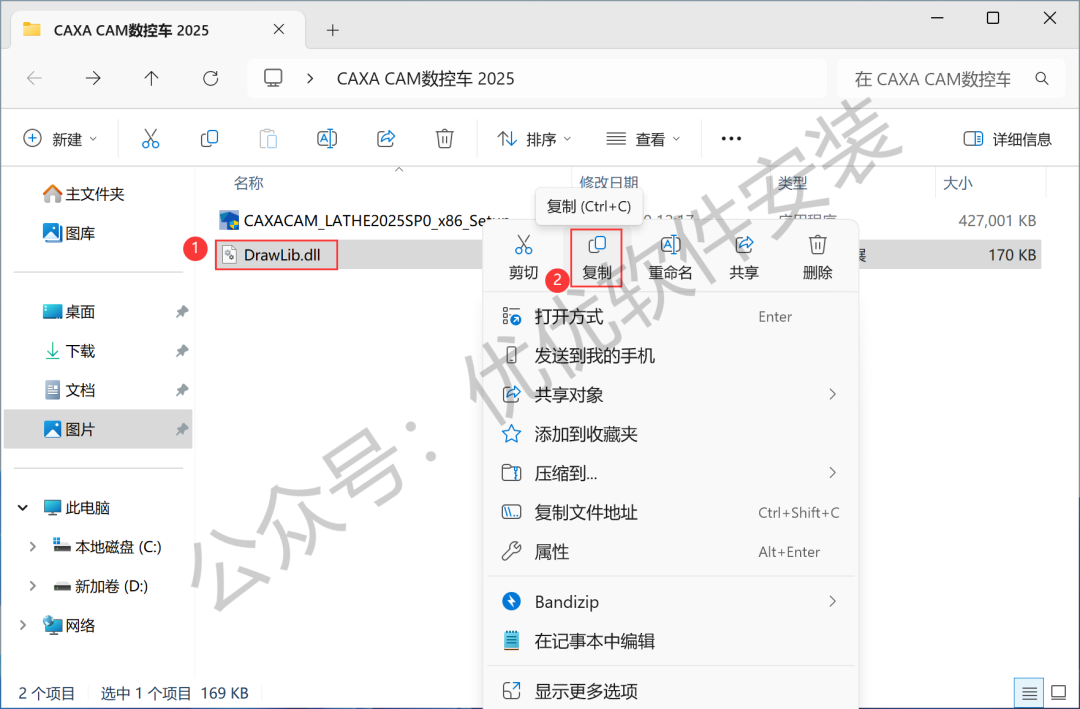Screen dimensions: 1080x709
Task: Select the DrawLib.dll file
Action: click(276, 255)
